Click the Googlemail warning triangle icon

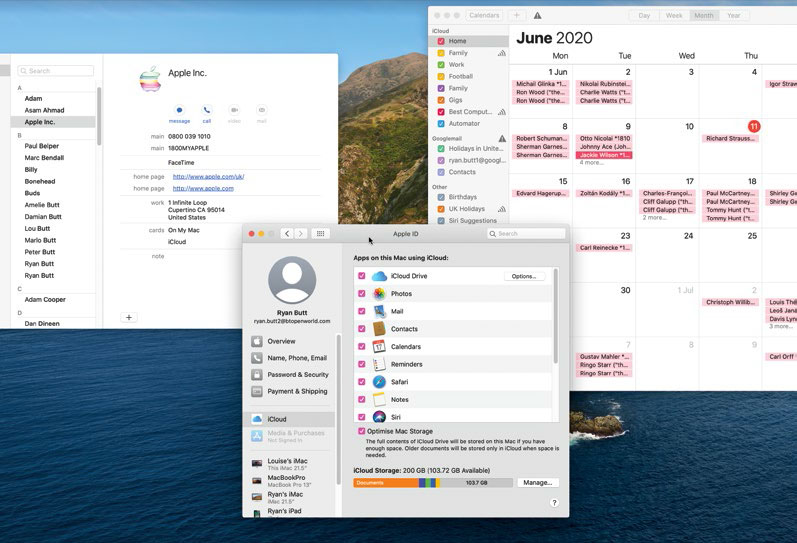(x=502, y=138)
